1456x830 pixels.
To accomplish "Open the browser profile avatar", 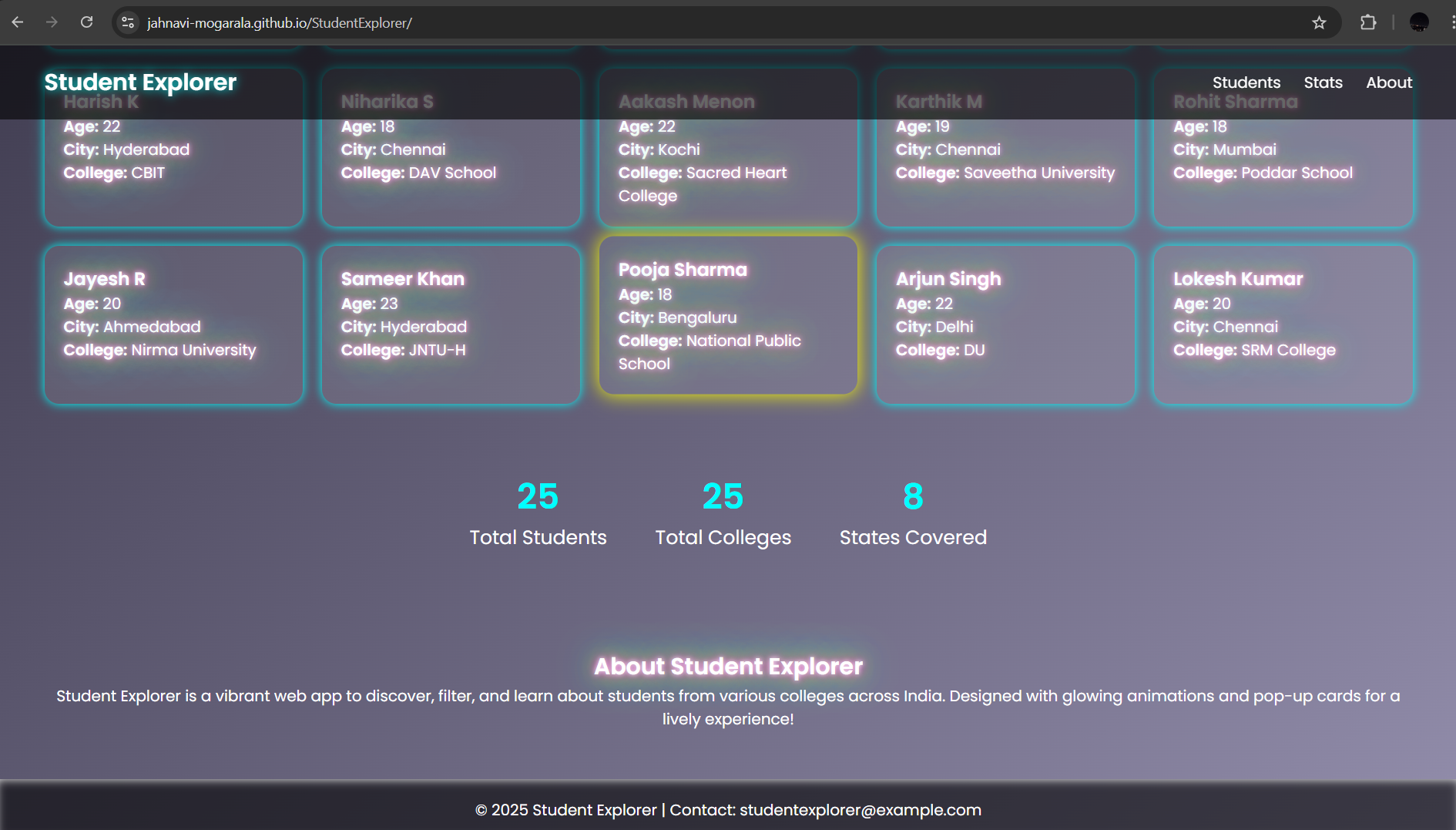I will coord(1419,22).
